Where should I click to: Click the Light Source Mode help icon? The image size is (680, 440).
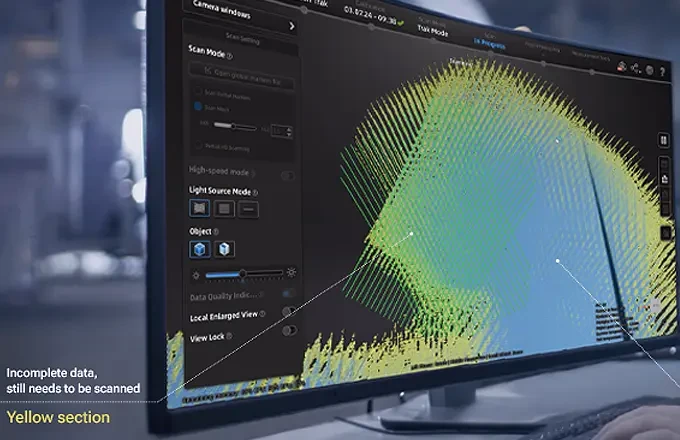[255, 192]
